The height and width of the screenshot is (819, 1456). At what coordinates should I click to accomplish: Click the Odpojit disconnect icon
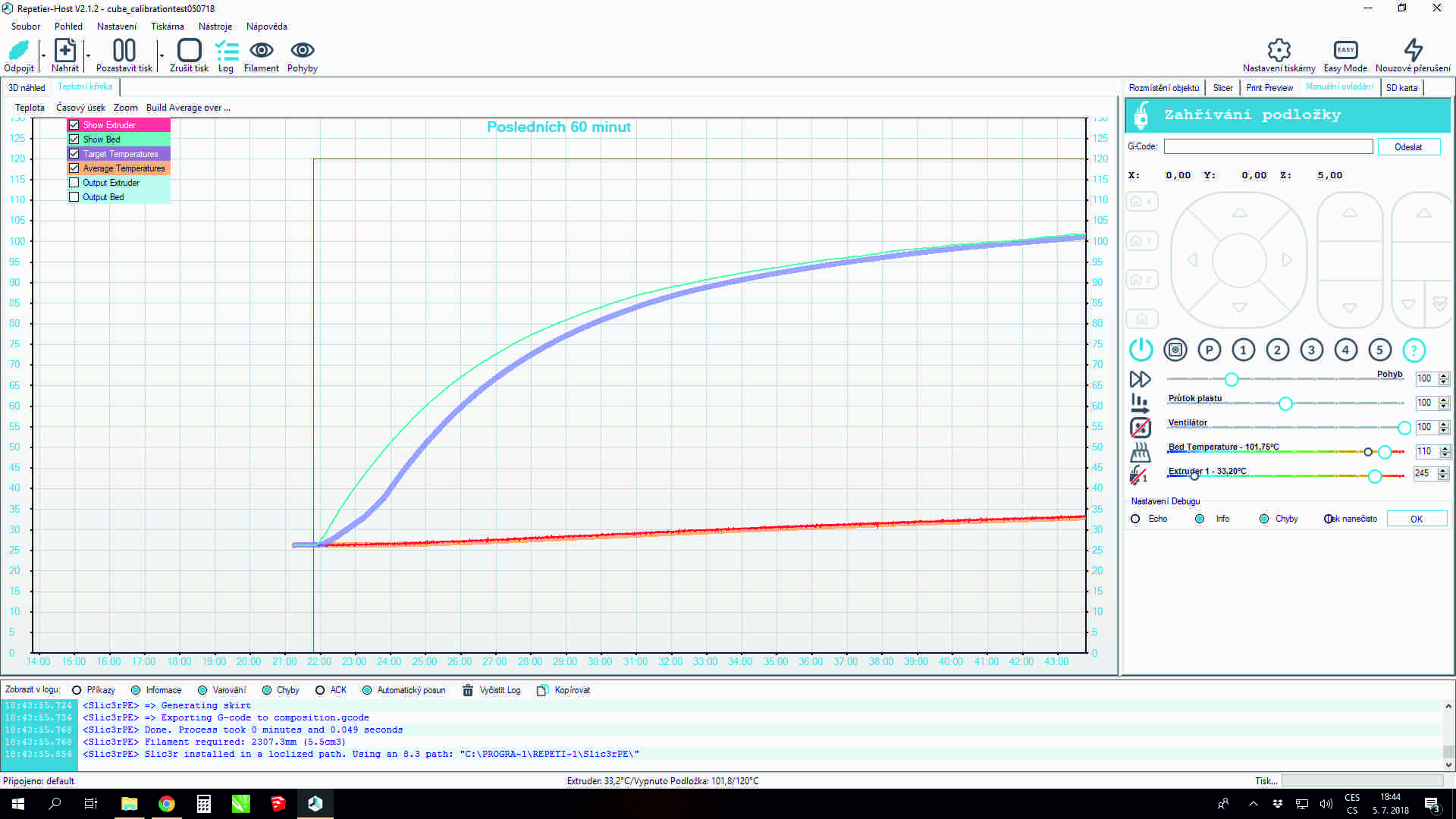(18, 51)
